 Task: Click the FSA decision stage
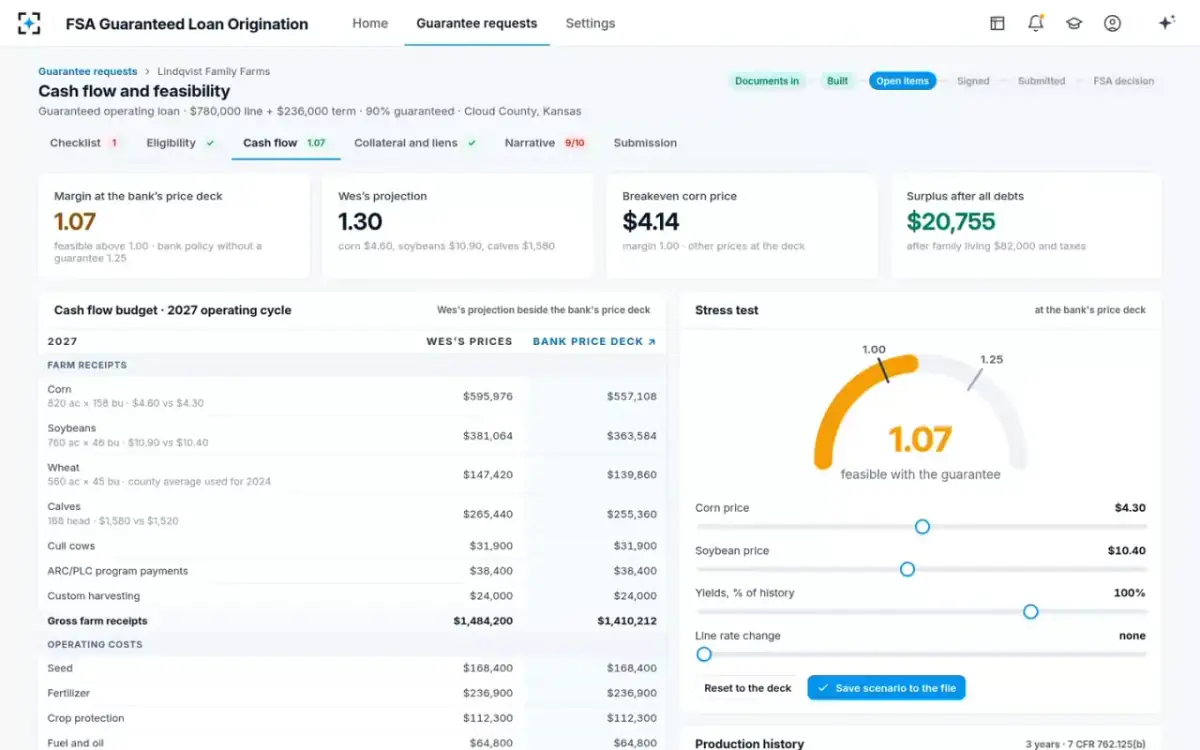coord(1124,81)
